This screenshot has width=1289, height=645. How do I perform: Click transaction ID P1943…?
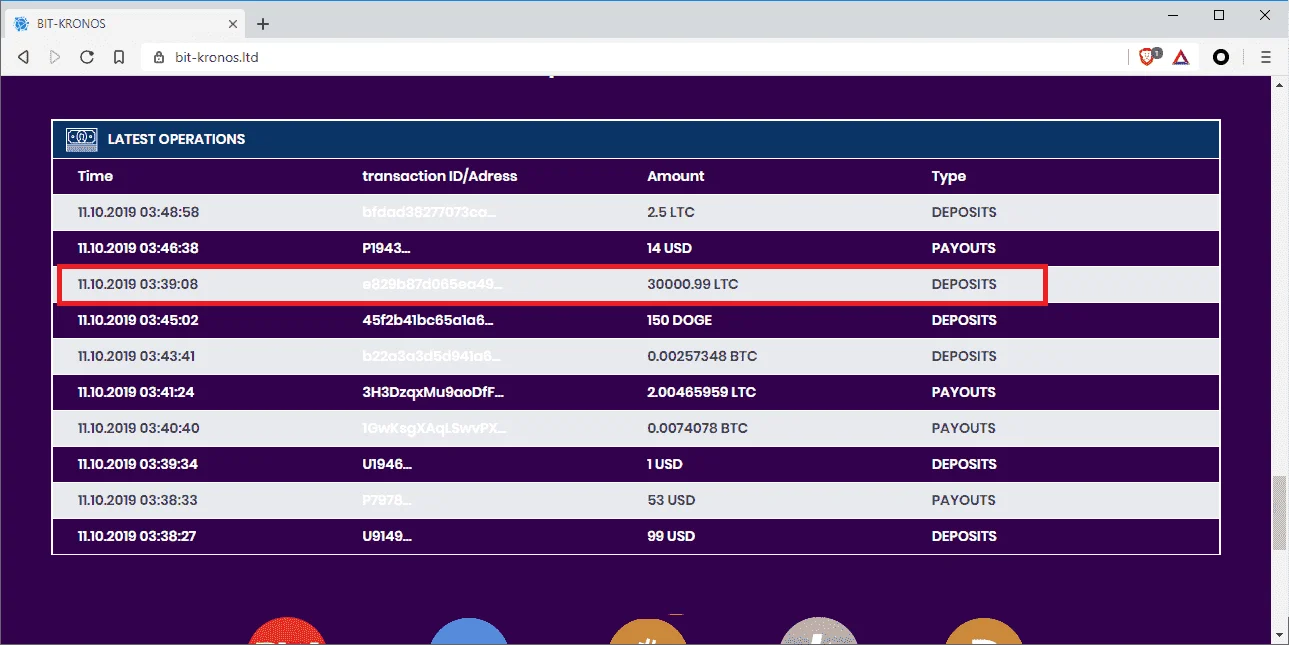pos(386,248)
